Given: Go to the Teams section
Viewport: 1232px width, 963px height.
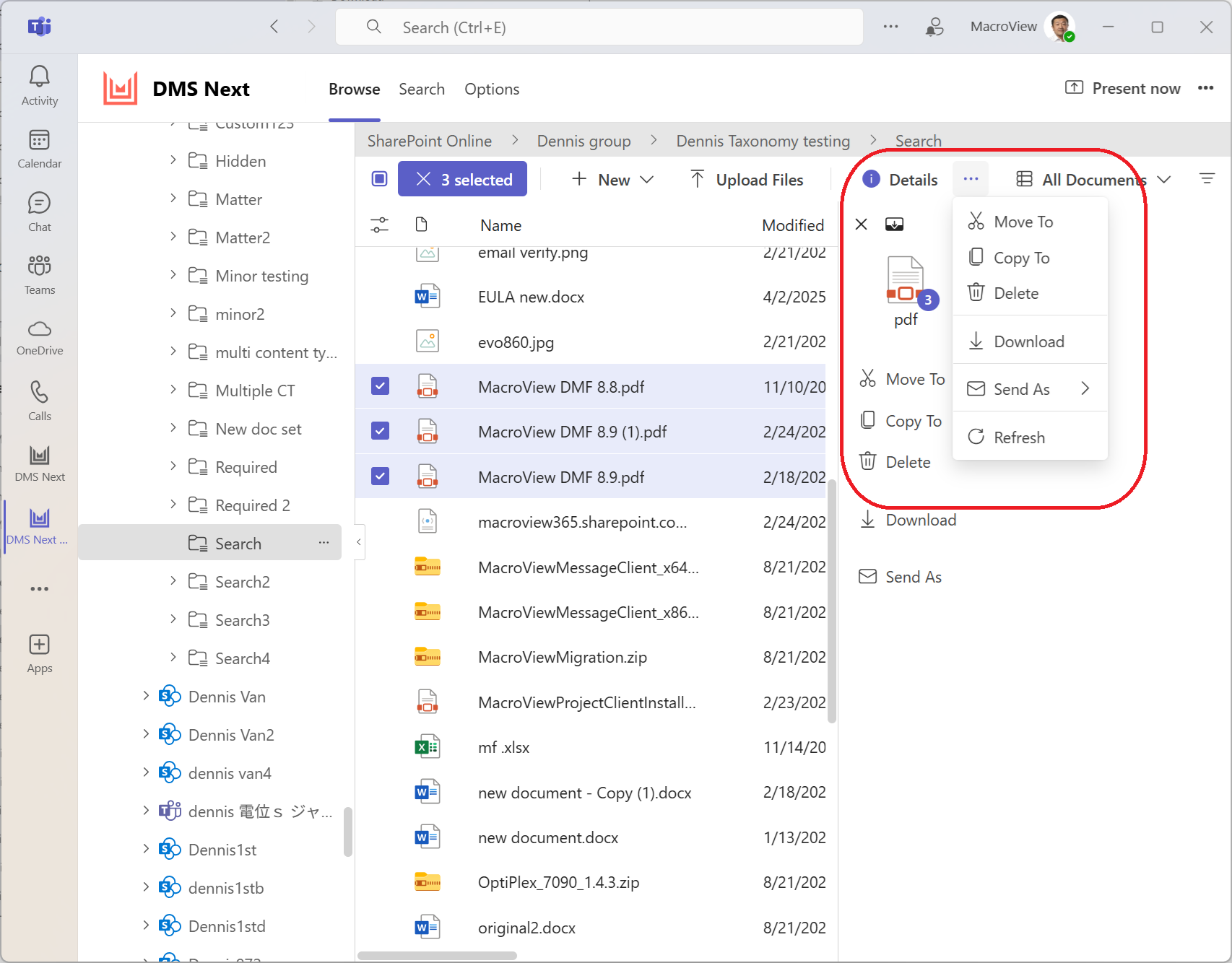Looking at the screenshot, I should pyautogui.click(x=39, y=275).
